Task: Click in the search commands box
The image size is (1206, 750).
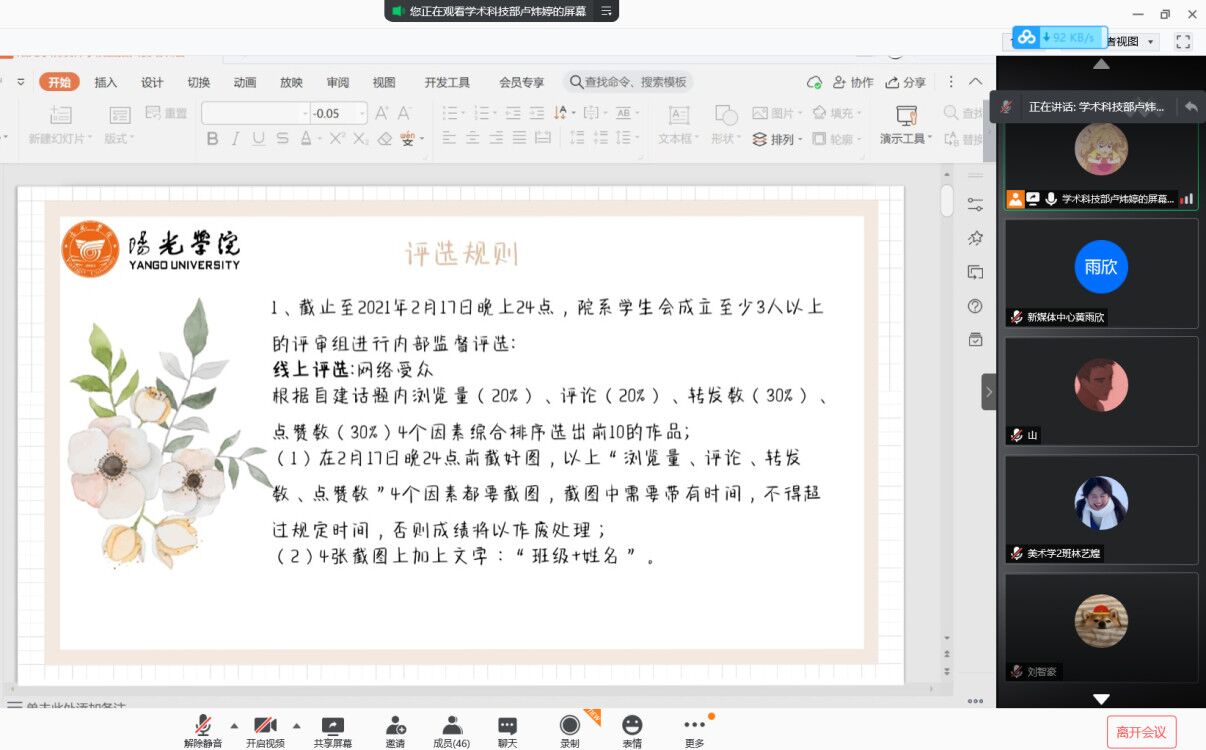Action: pos(630,82)
